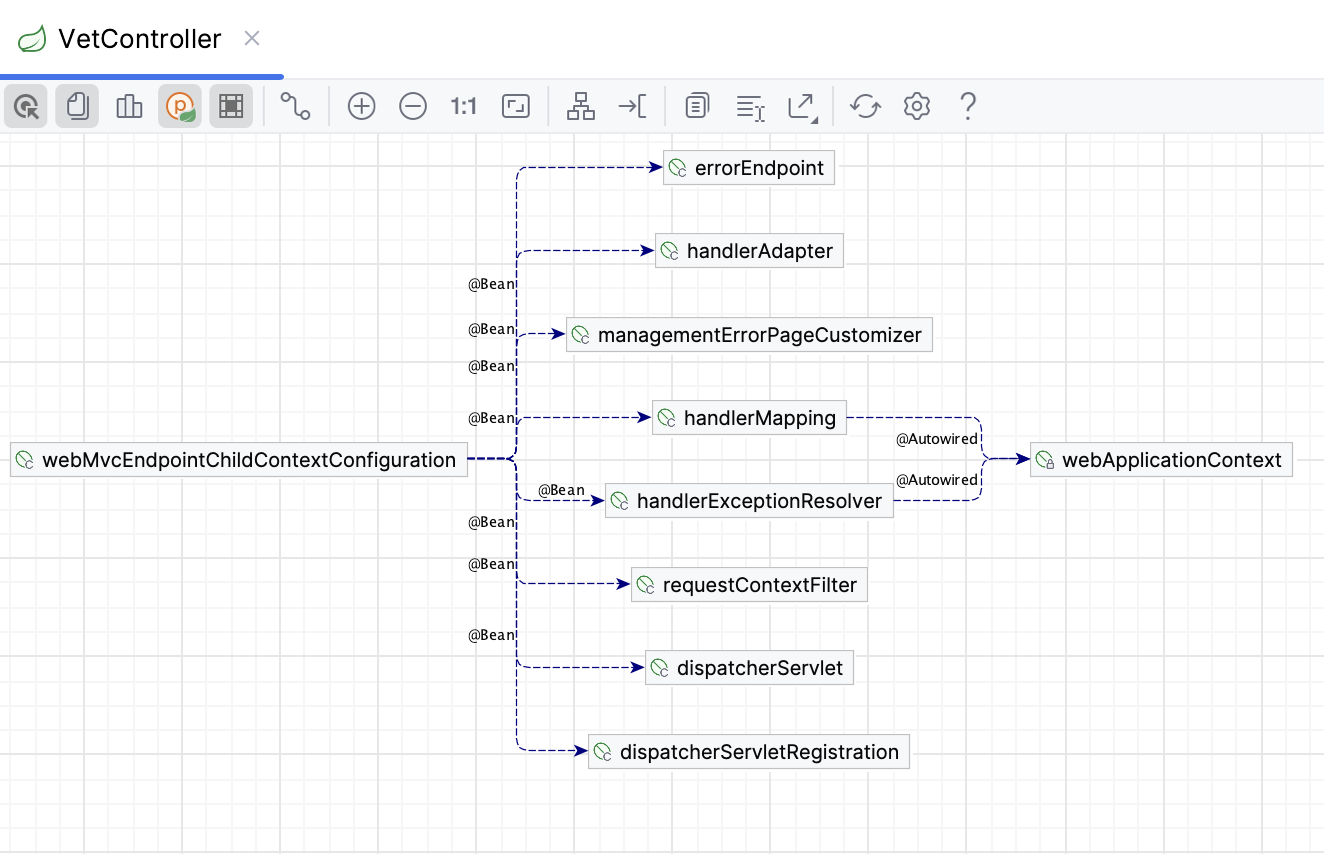Open the export diagram dropdown arrow

pos(808,113)
